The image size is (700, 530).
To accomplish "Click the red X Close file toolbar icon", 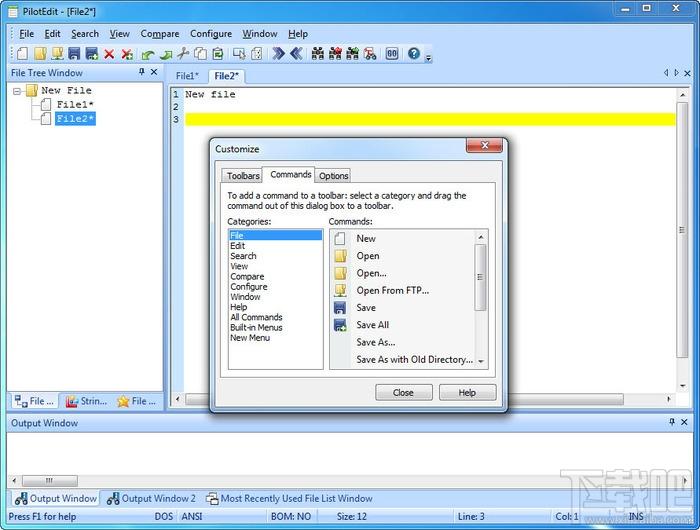I will coord(109,54).
